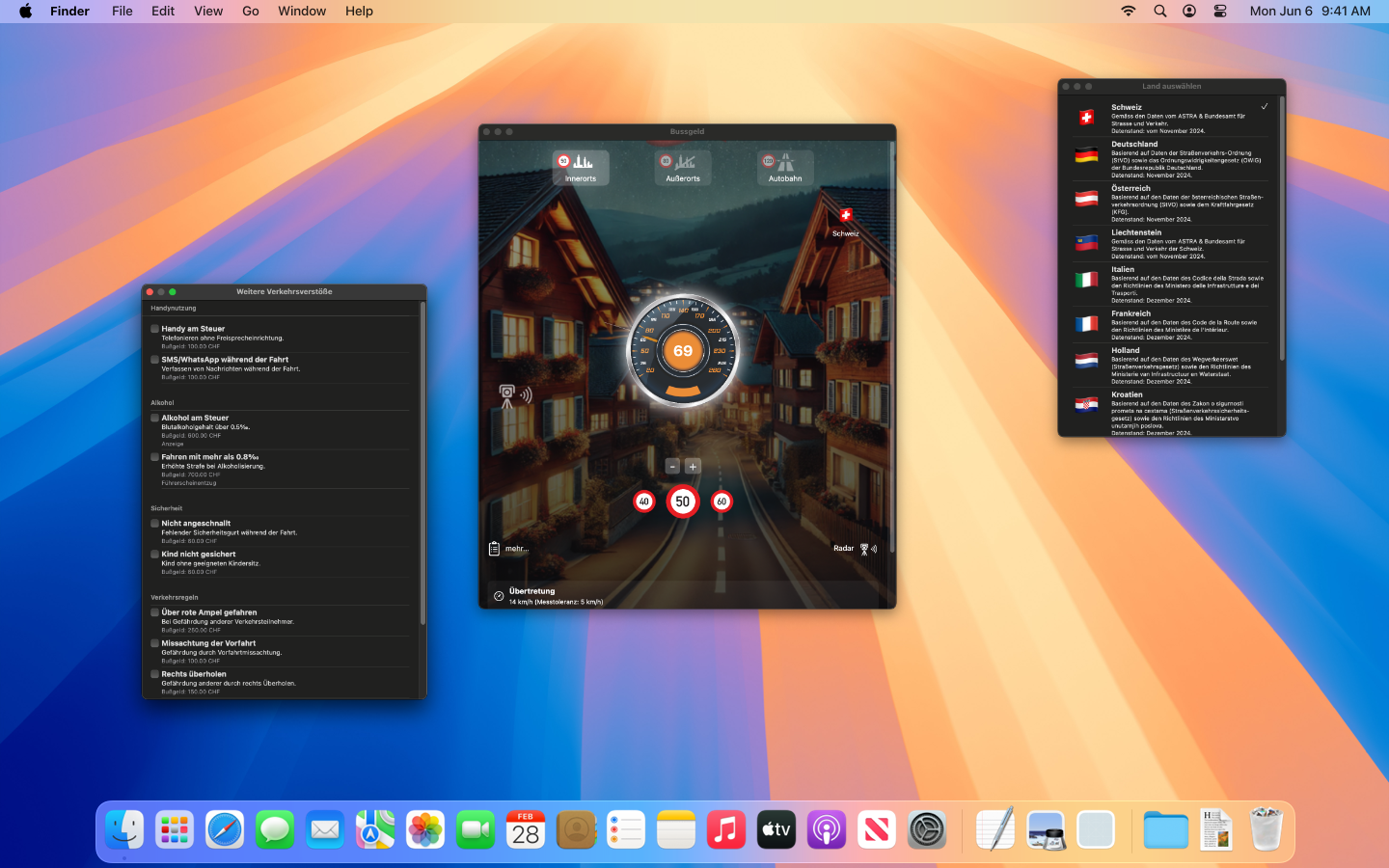Click the Austrian flag icon
The width and height of the screenshot is (1389, 868).
[x=1087, y=199]
